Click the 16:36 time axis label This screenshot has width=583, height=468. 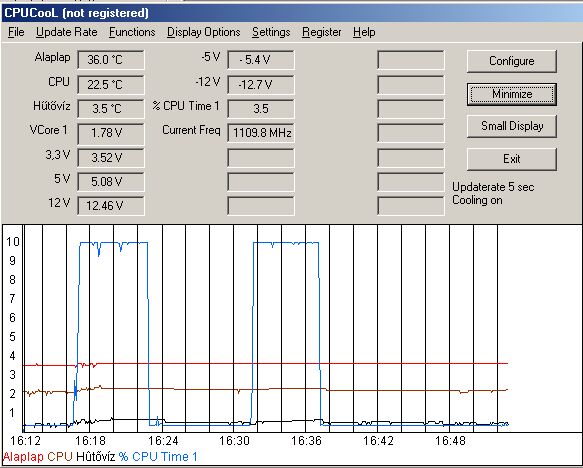pos(306,441)
